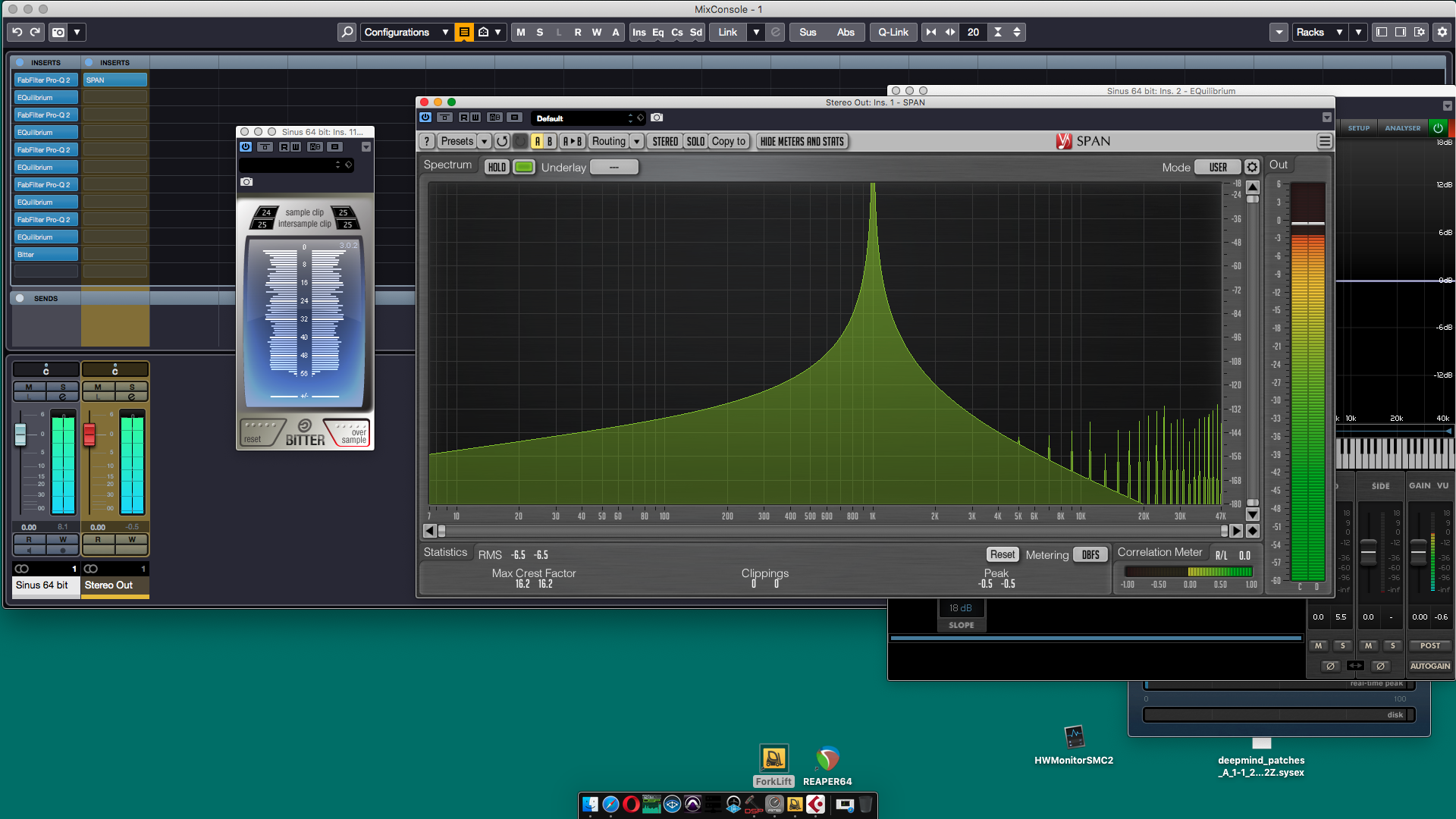Reset the SPAN statistics
Screen dimensions: 1456x819
1002,555
